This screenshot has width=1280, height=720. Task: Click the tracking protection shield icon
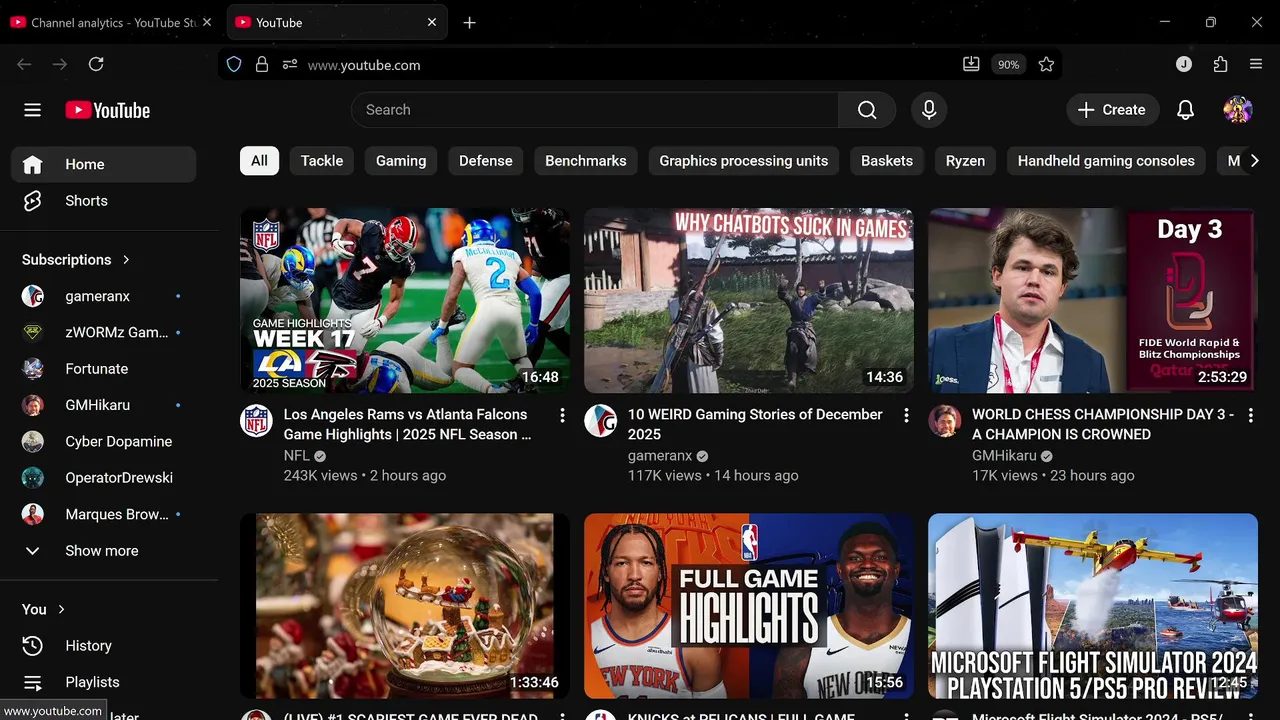pos(234,64)
